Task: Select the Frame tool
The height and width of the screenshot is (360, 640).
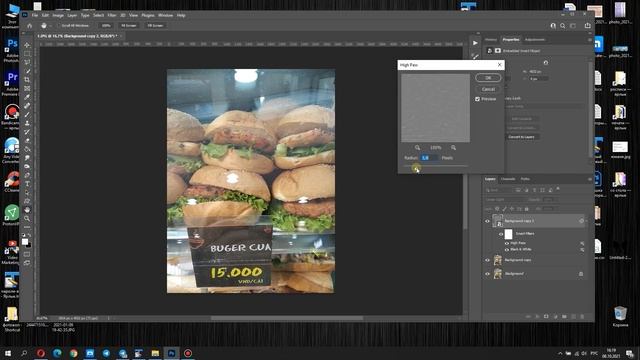Action: pyautogui.click(x=27, y=88)
